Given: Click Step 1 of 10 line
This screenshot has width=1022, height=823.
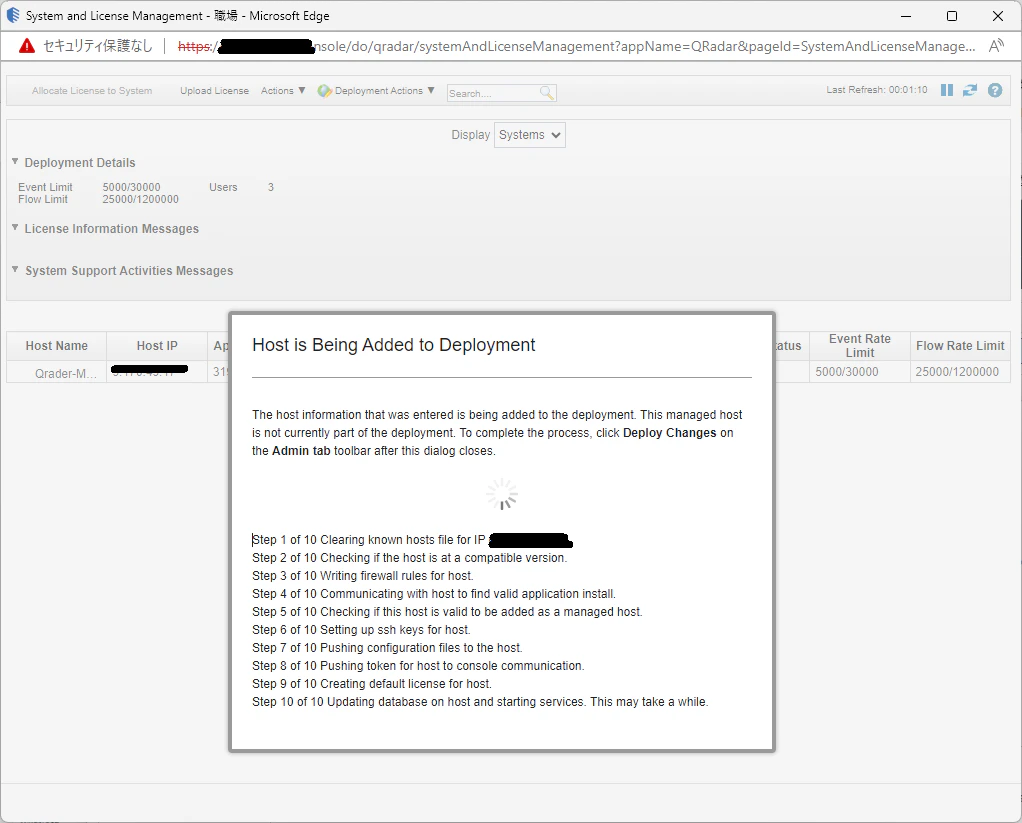Looking at the screenshot, I should pos(412,540).
